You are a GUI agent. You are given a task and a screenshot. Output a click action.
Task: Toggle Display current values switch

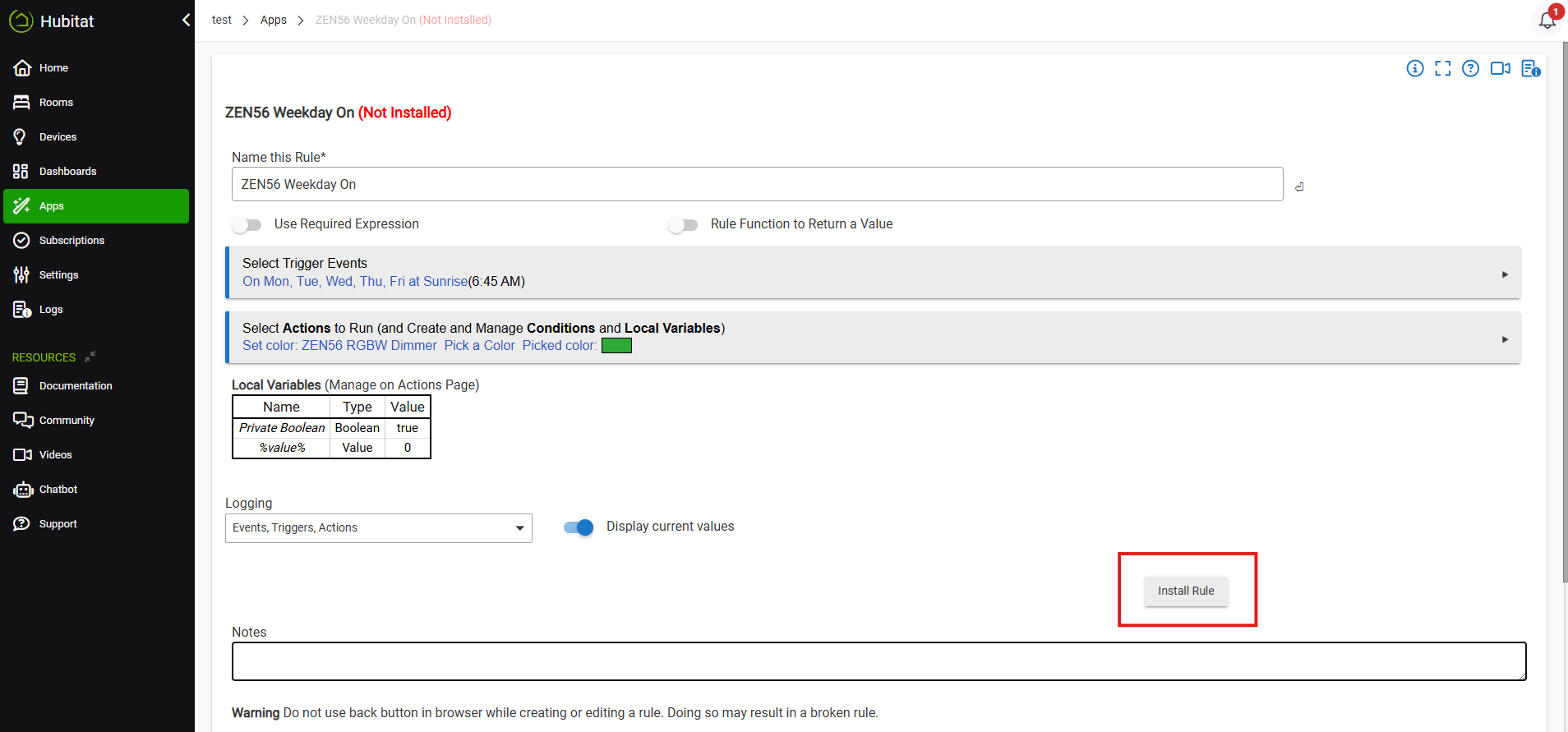(579, 527)
